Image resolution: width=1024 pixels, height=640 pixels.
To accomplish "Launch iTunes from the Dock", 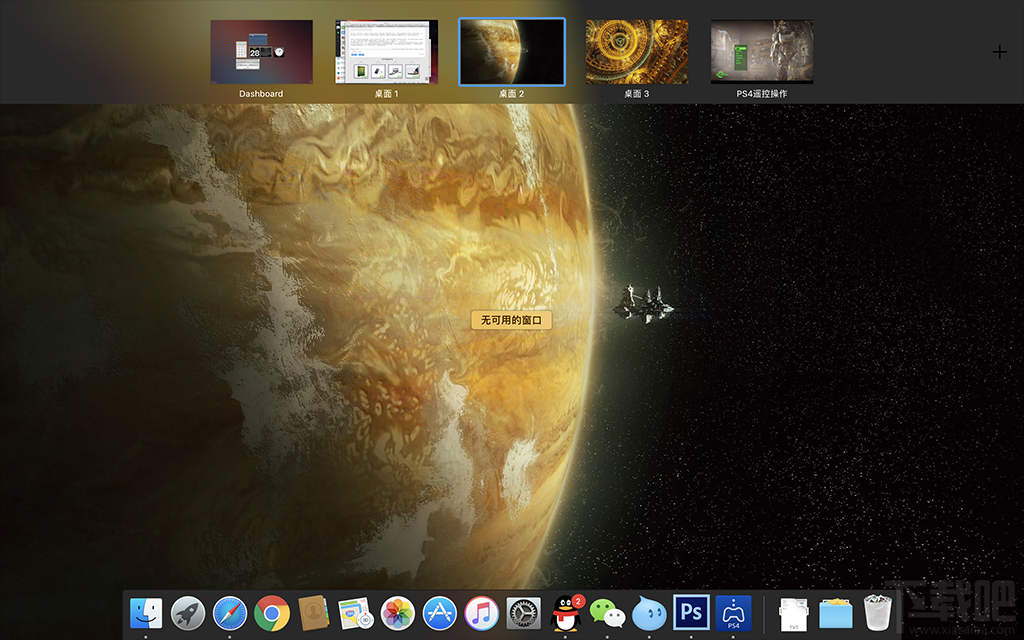I will pos(482,612).
